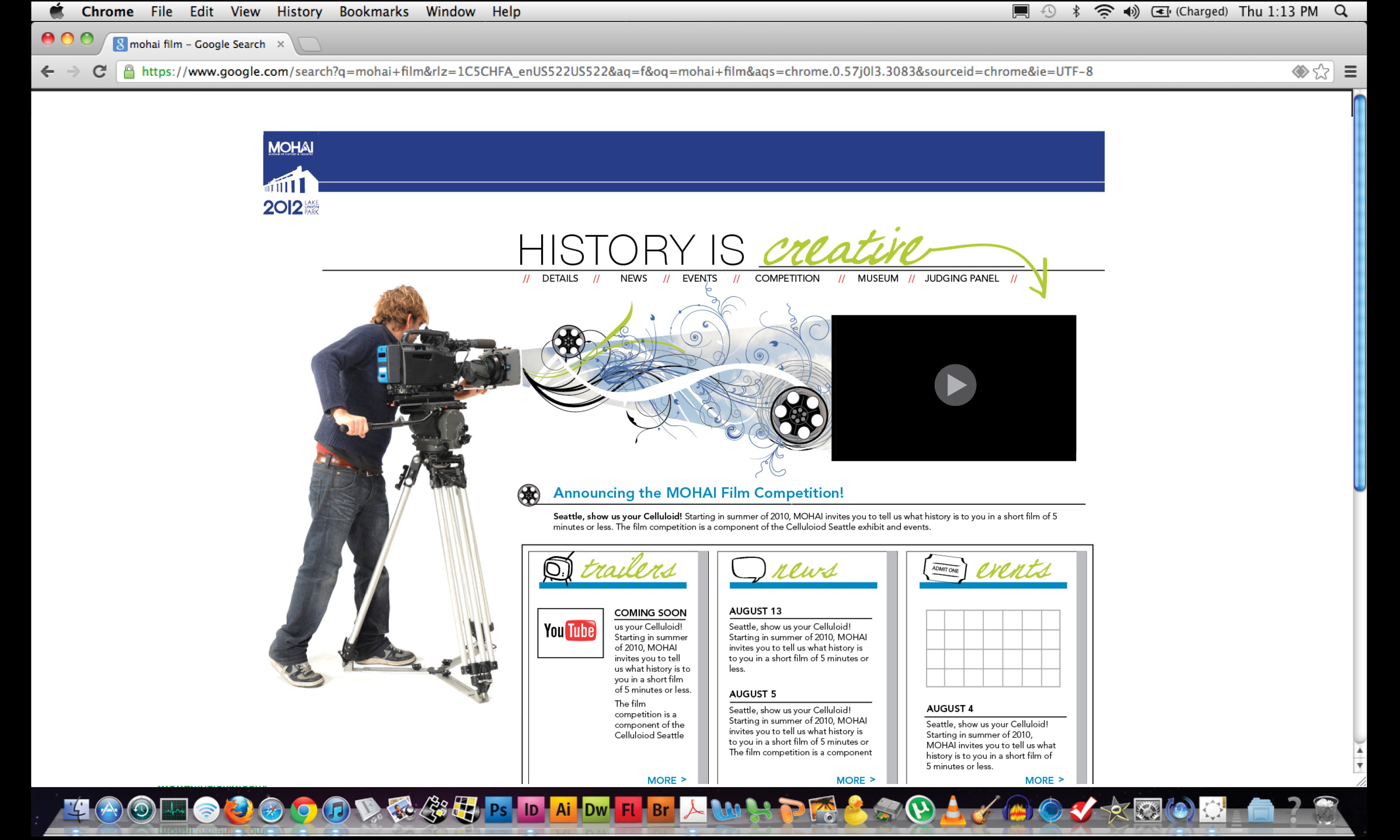Open Firefox from the dock
The image size is (1400, 840).
[239, 810]
